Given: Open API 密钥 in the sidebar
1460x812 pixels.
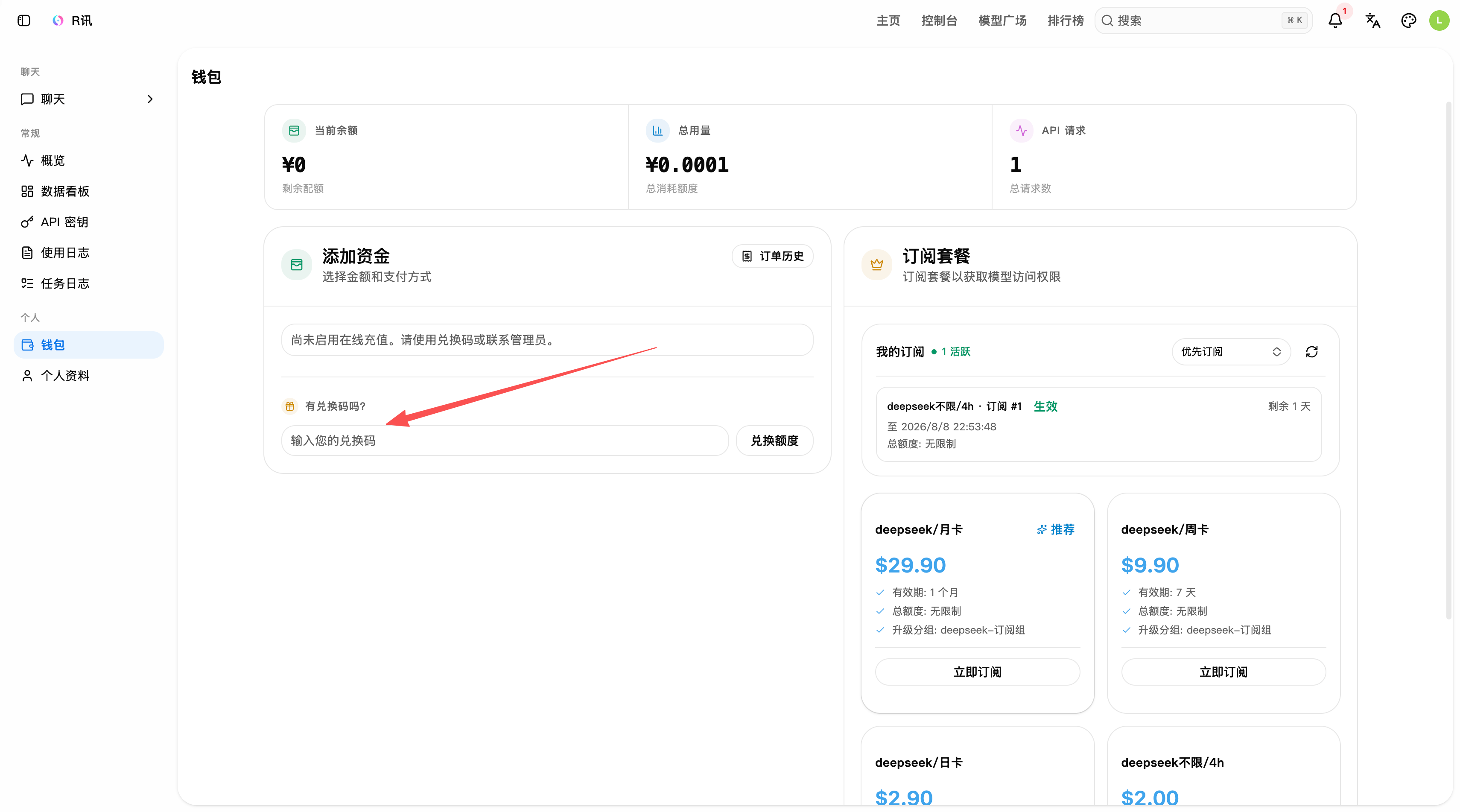Looking at the screenshot, I should tap(88, 222).
